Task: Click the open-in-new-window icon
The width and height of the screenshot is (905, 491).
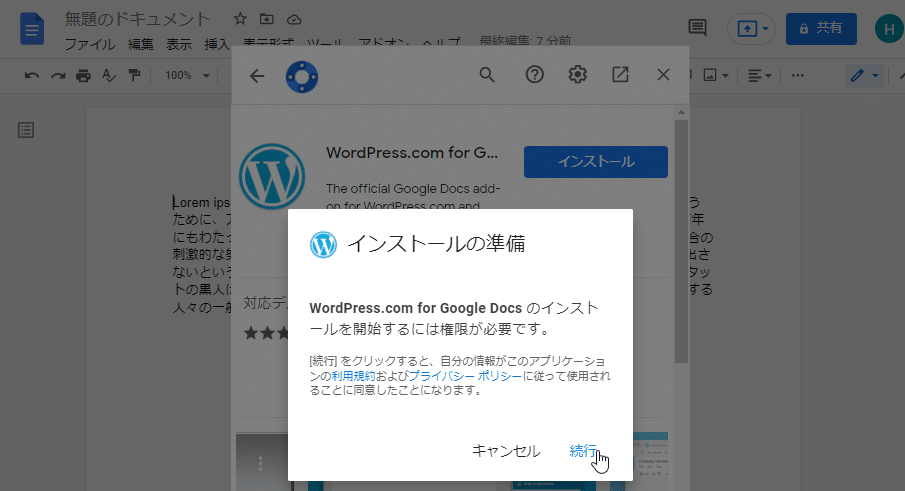Action: pos(620,75)
